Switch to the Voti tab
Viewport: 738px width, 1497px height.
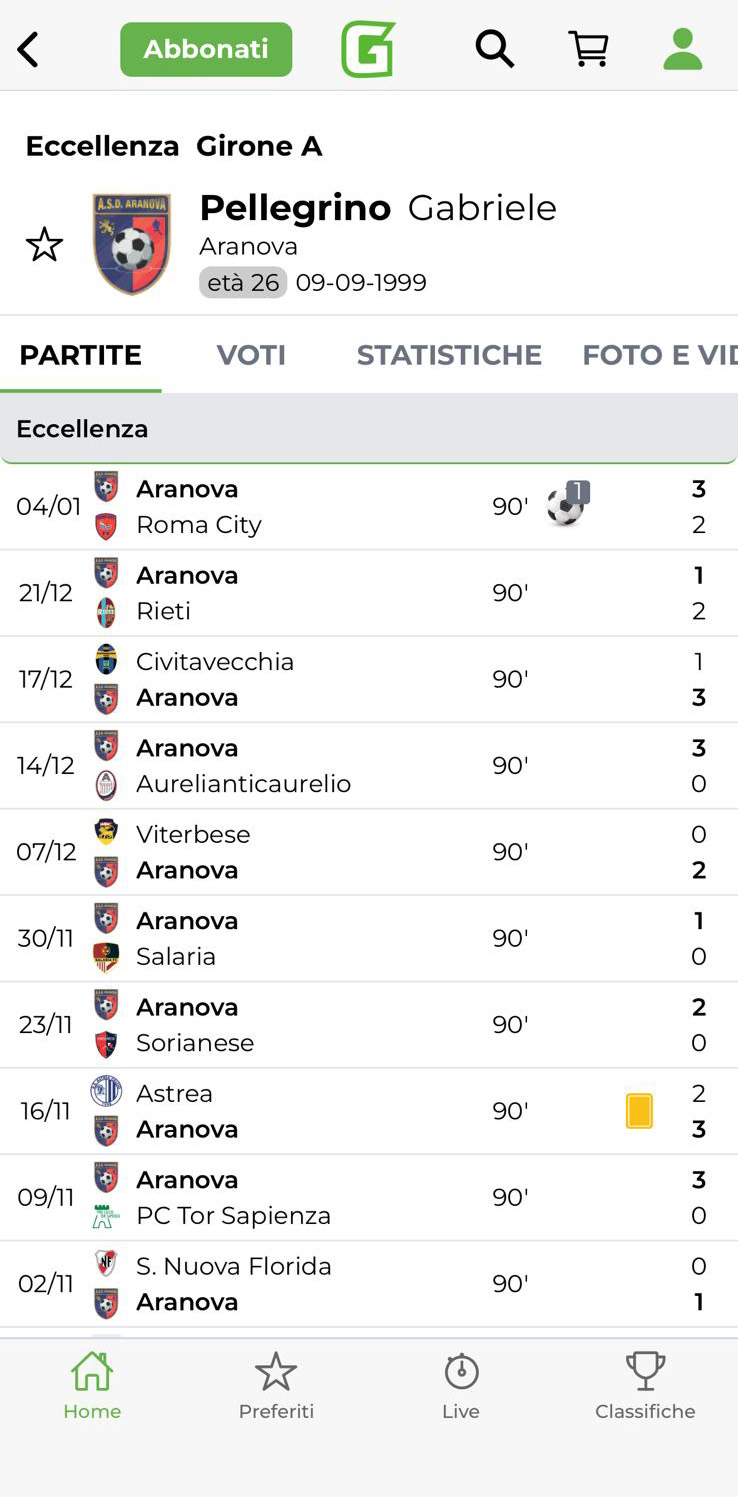click(x=251, y=355)
